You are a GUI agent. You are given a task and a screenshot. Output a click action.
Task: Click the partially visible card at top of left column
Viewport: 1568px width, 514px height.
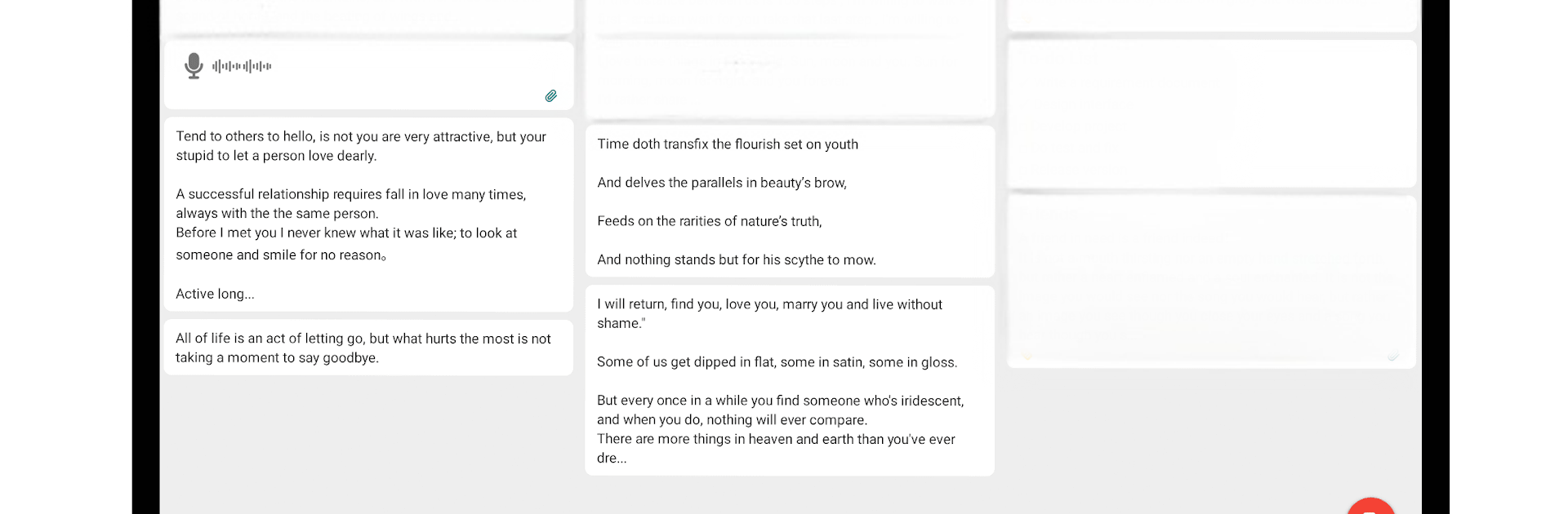tap(368, 16)
